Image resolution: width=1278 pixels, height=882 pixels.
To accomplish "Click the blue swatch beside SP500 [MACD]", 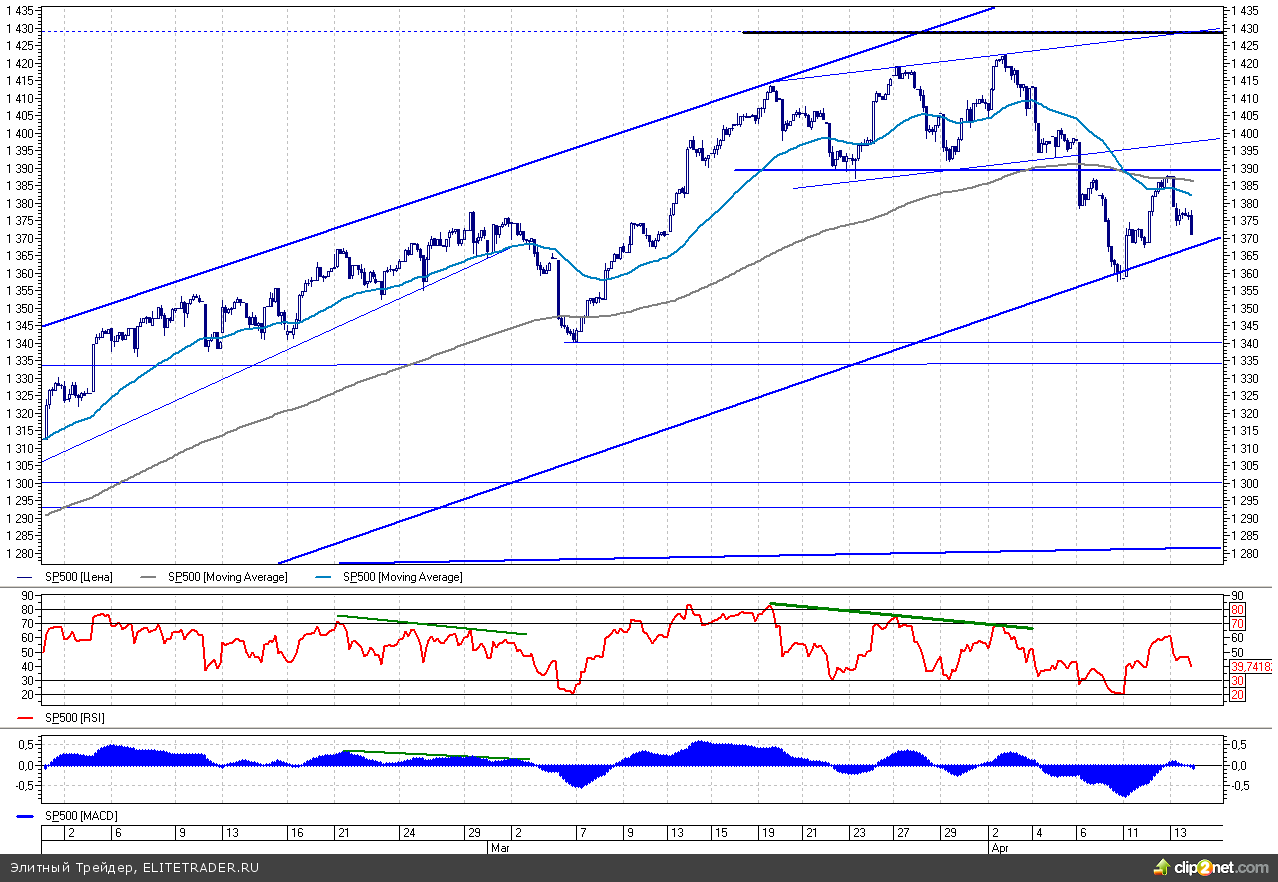I will (26, 816).
